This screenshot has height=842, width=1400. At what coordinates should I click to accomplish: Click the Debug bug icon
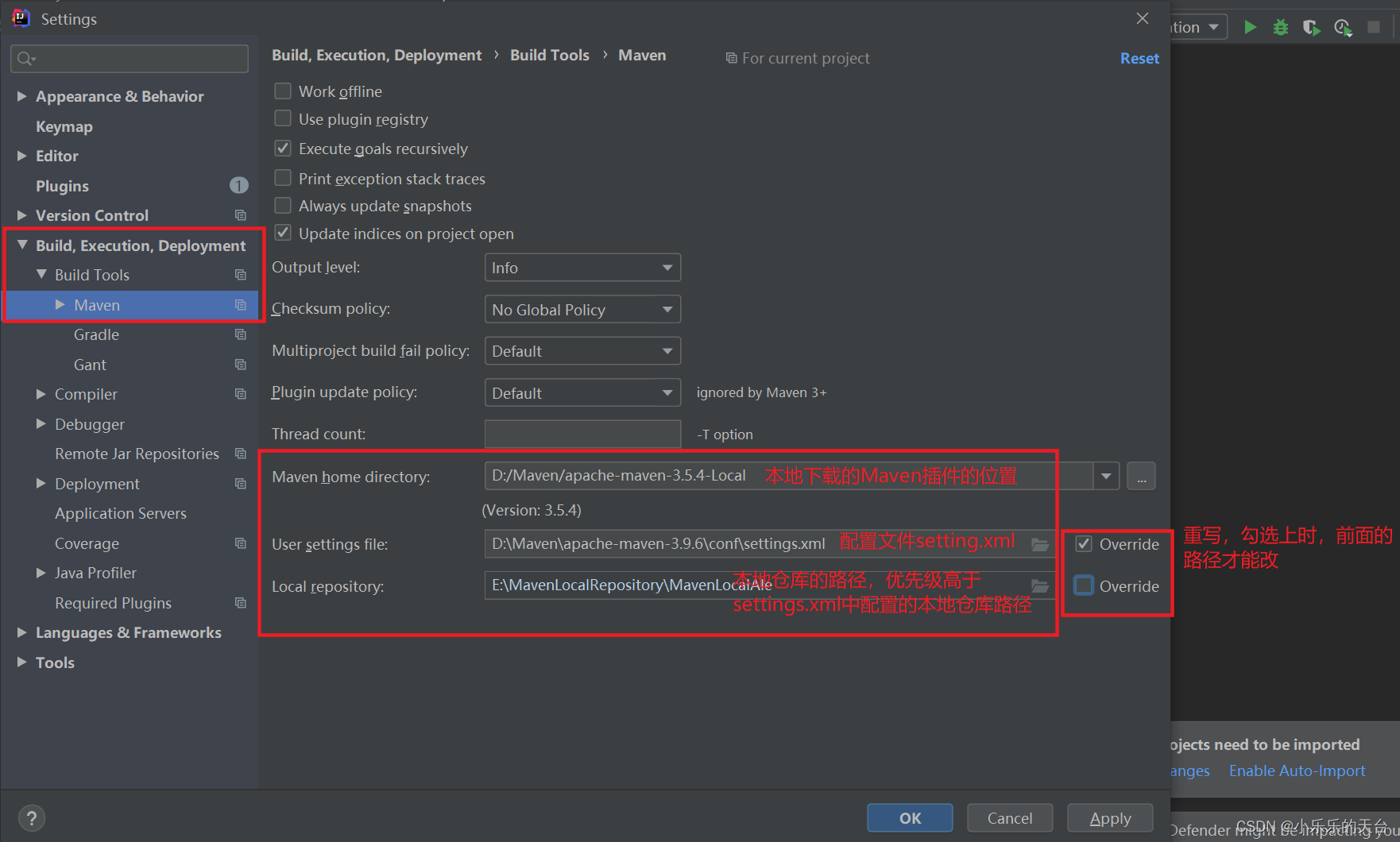(x=1281, y=27)
